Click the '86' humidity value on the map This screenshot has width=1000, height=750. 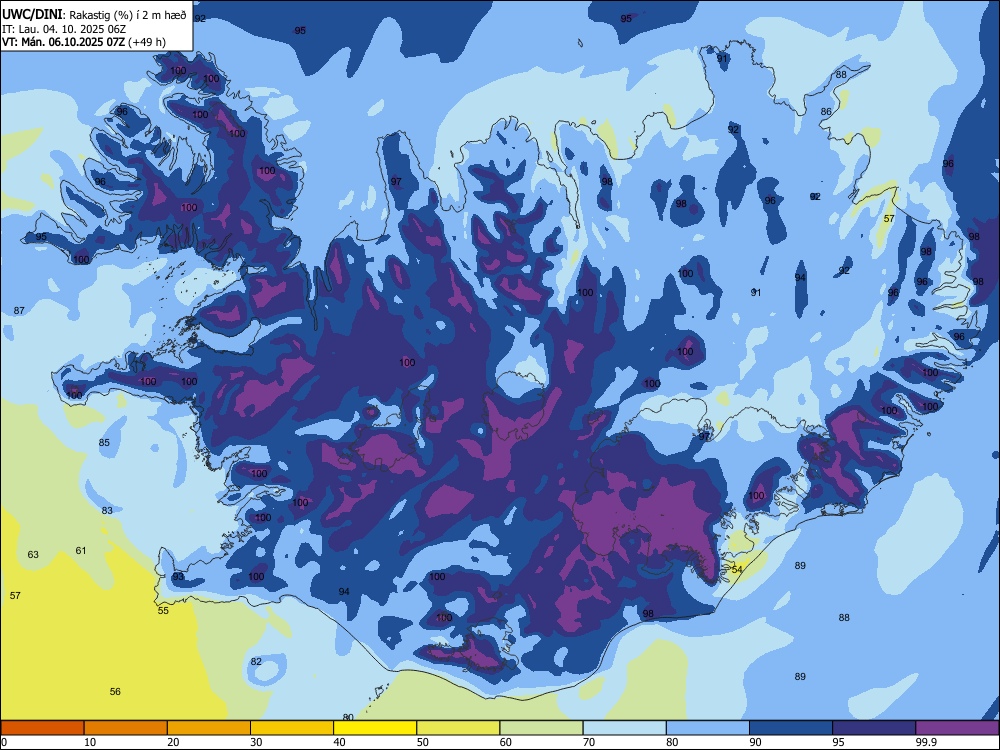[x=826, y=112]
